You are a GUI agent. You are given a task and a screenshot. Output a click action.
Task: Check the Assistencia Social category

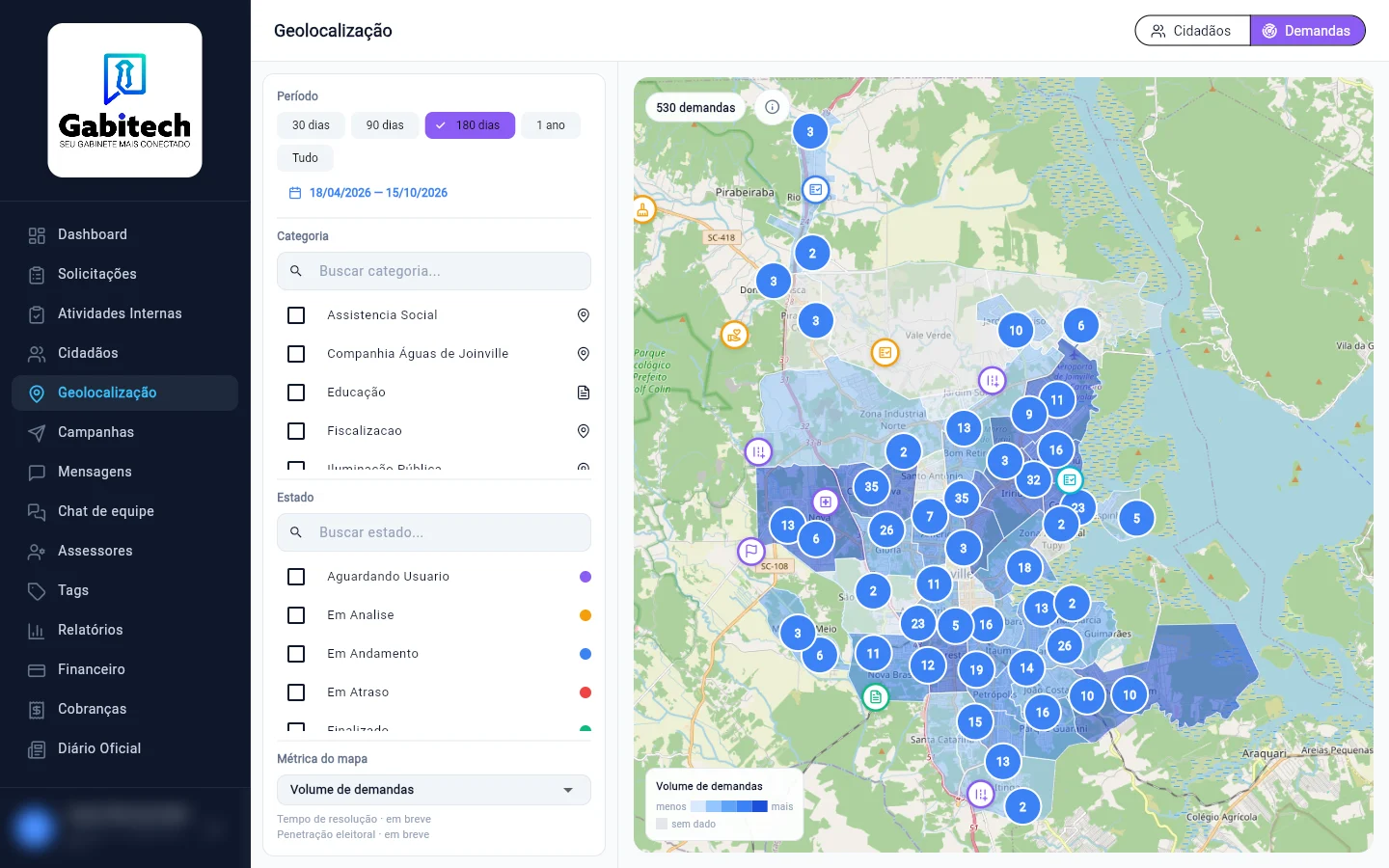296,315
